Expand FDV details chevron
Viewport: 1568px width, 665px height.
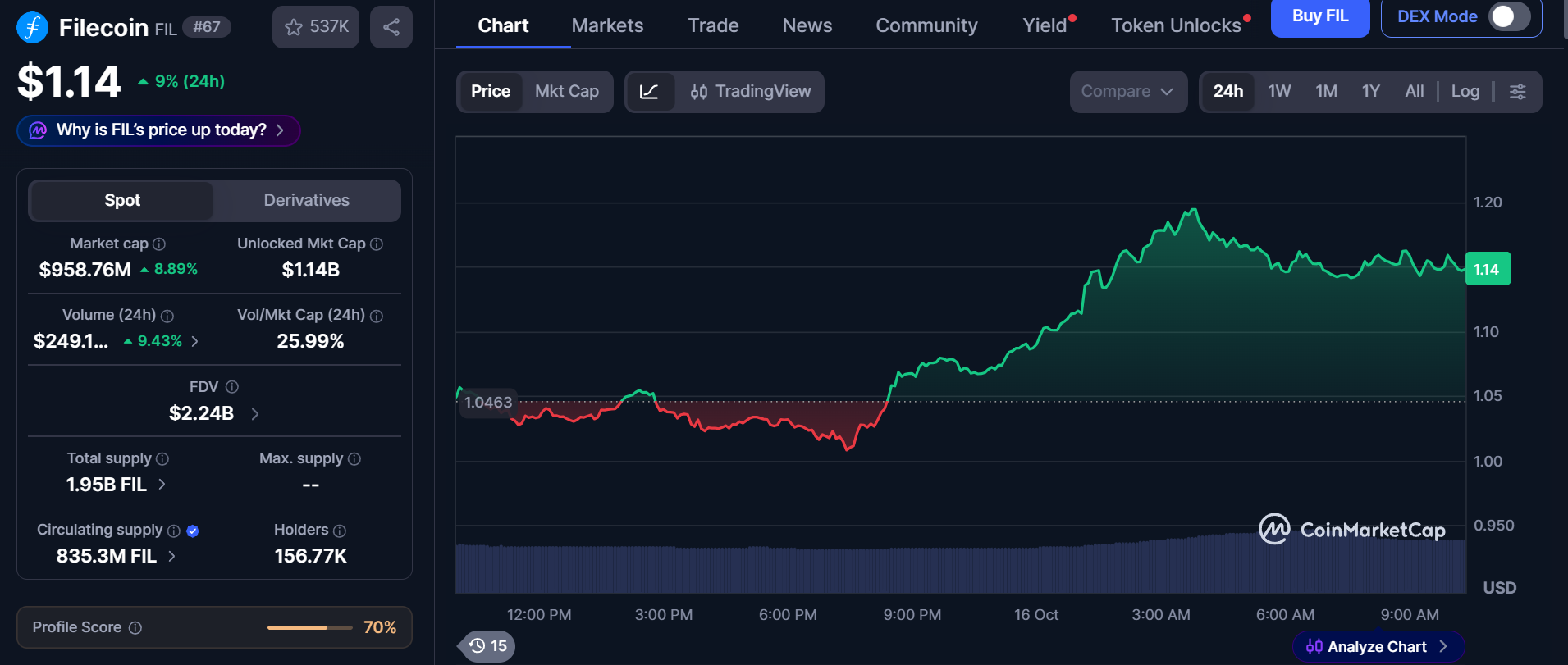point(255,414)
